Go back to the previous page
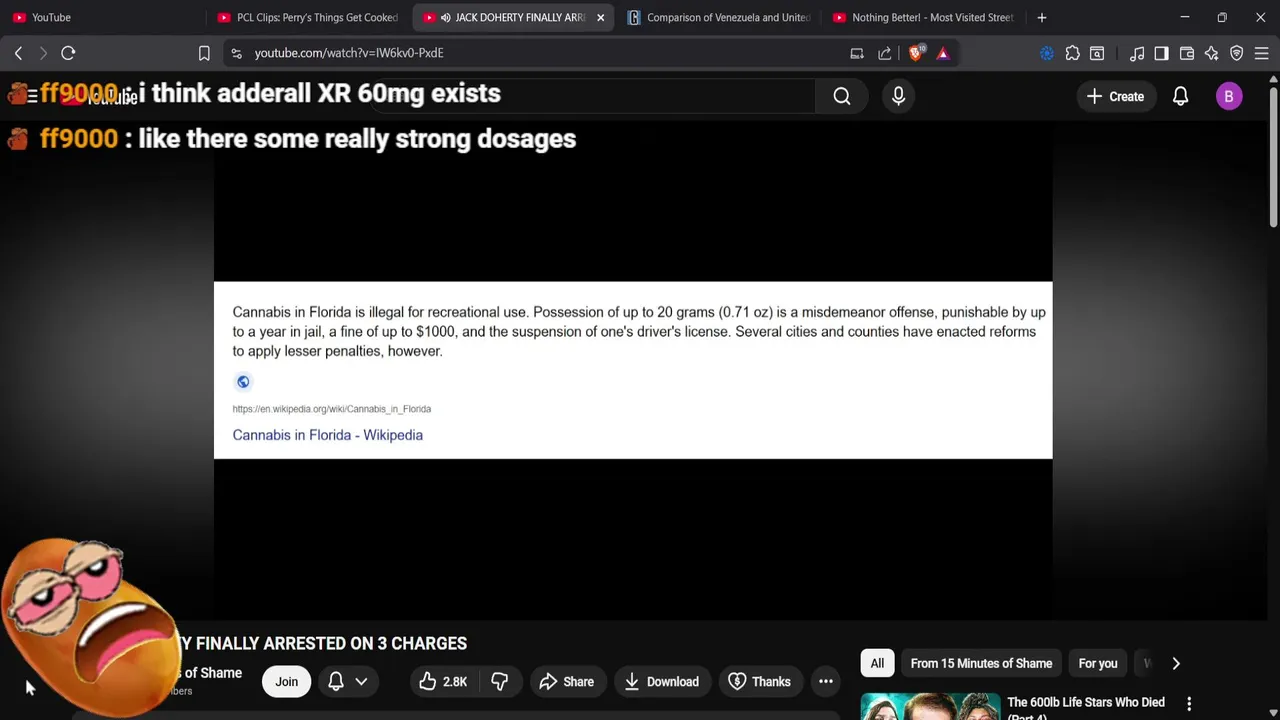Screen dimensions: 1280x720 tap(18, 53)
